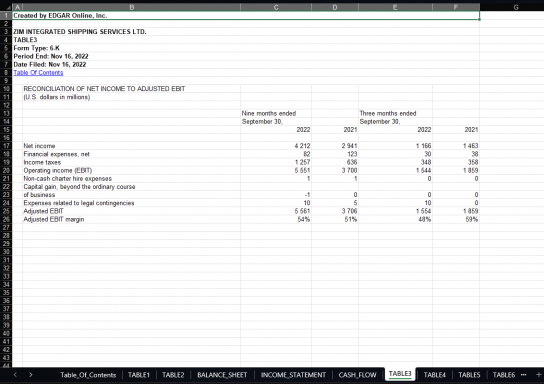The width and height of the screenshot is (544, 384).
Task: Click the 'Form Type: 6-K' cell
Action: tap(36, 48)
